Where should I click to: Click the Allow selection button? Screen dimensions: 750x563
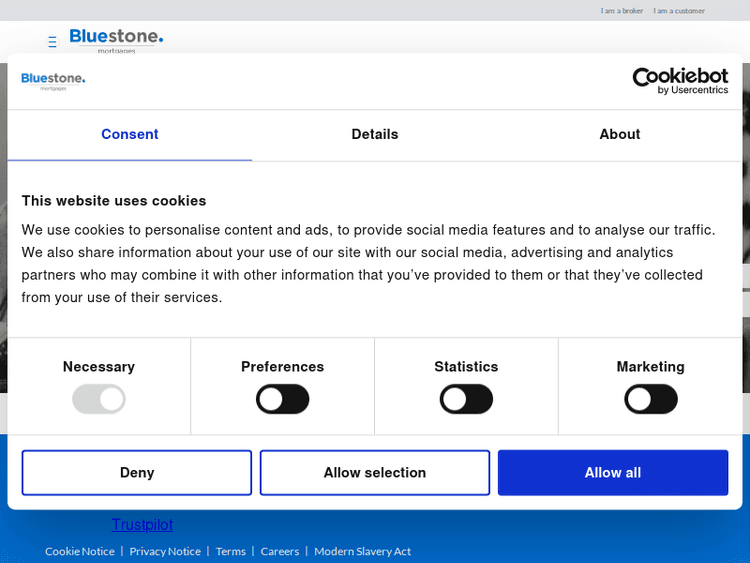coord(375,473)
